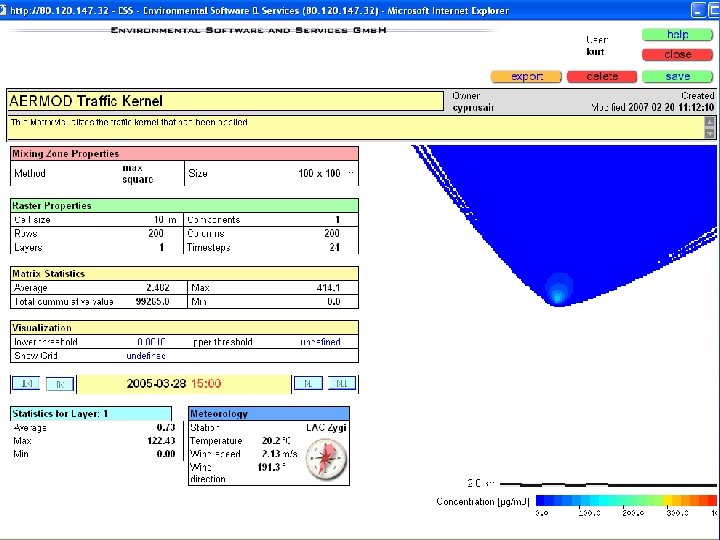This screenshot has height=540, width=720.
Task: Click the concentration color legend bar
Action: [x=626, y=501]
